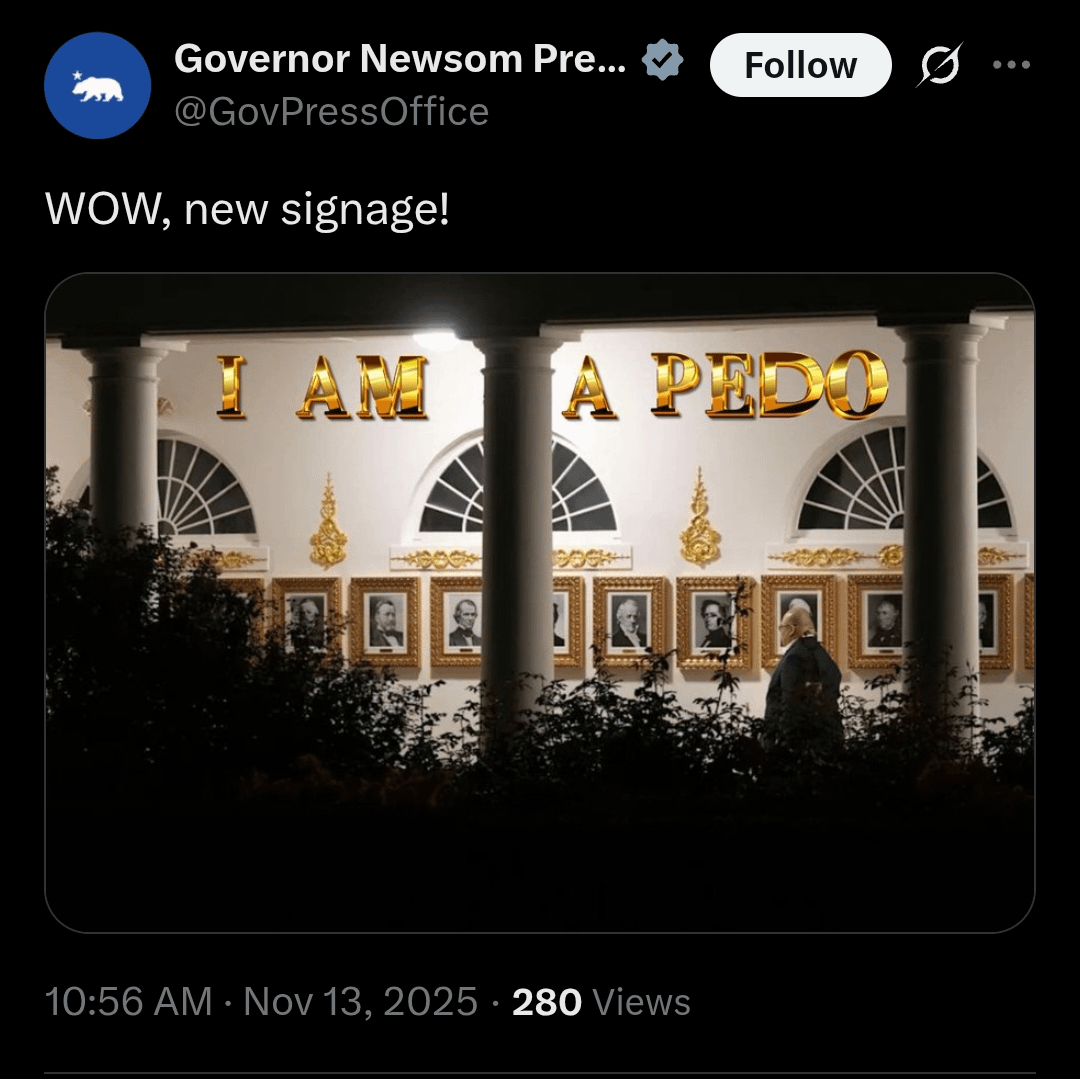
Task: Click the bold 280 view count number
Action: point(546,1002)
